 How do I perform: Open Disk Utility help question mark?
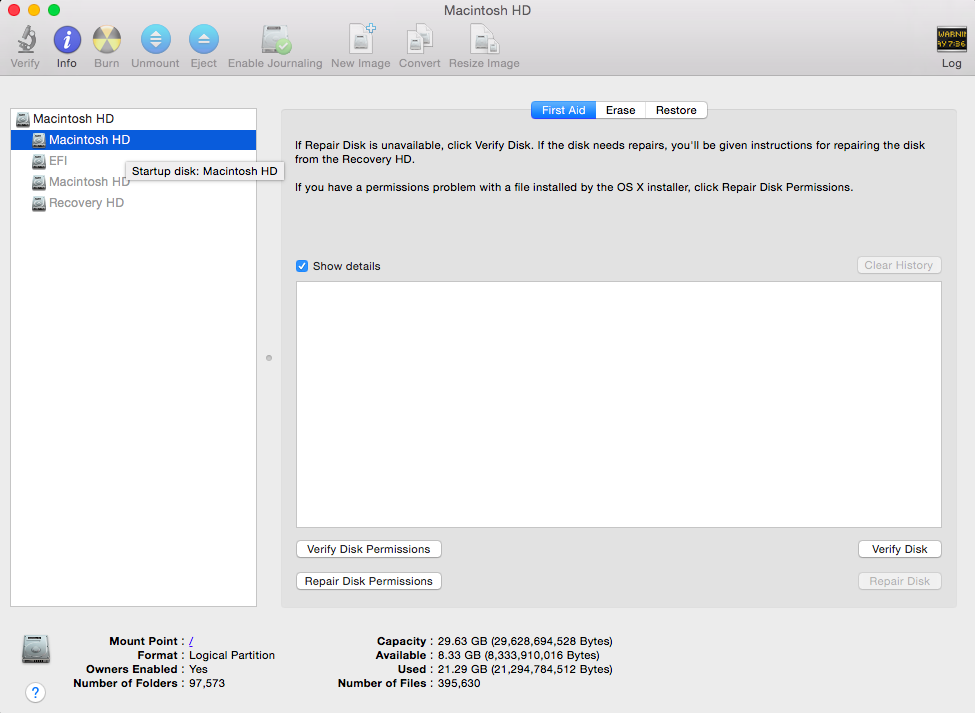point(35,692)
